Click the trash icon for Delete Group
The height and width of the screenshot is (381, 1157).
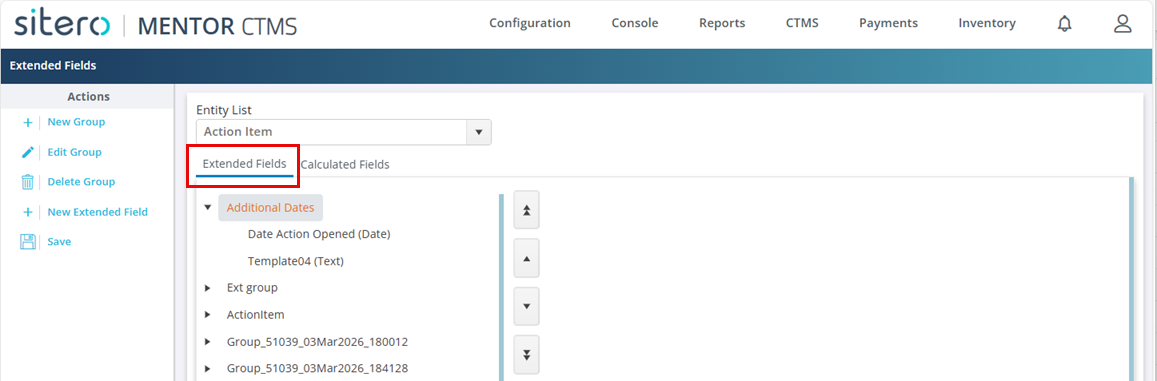28,182
